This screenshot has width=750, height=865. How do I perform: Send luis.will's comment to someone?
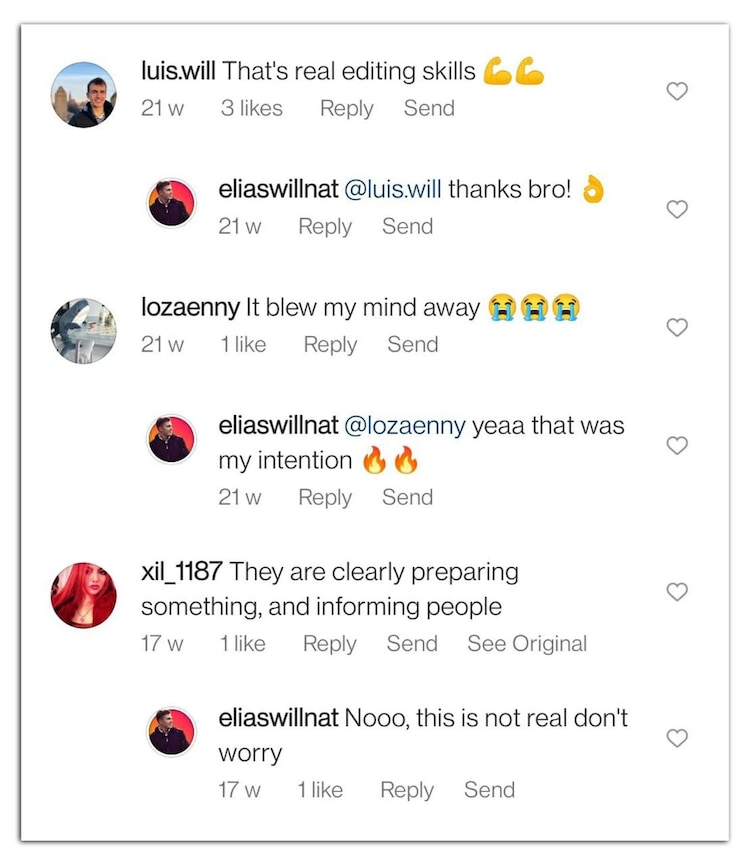[x=429, y=108]
